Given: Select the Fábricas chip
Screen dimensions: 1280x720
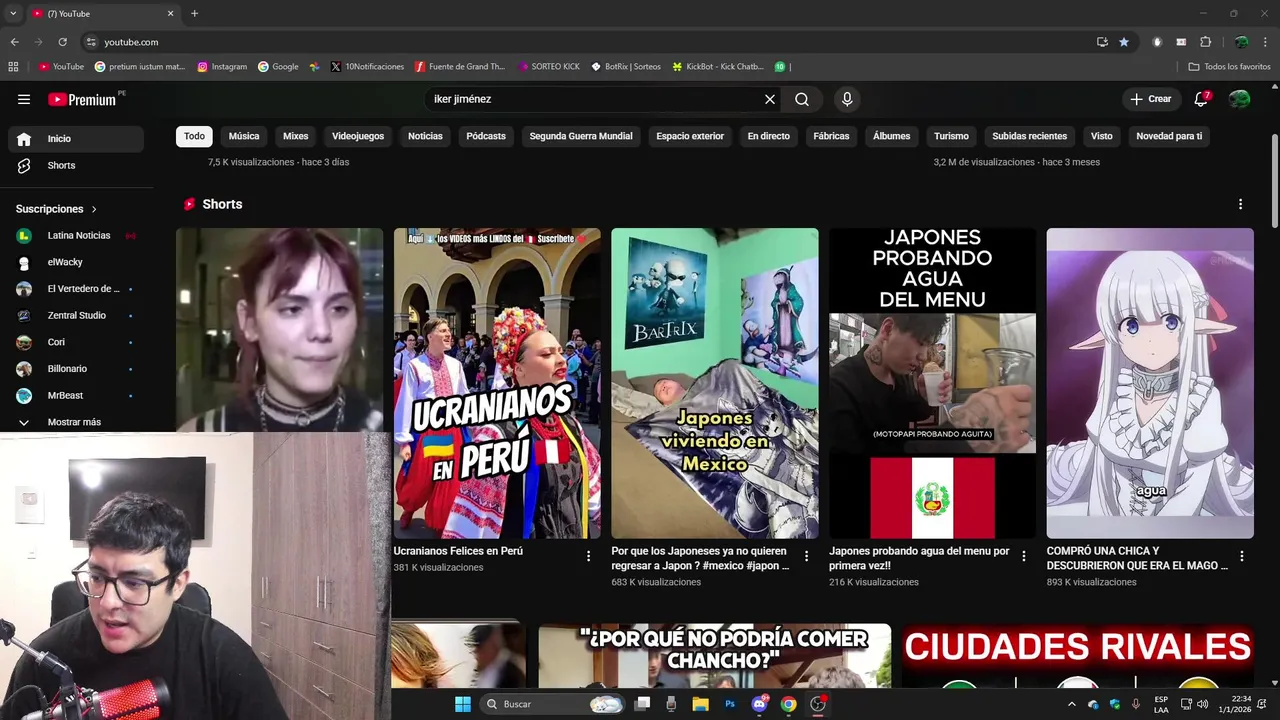Looking at the screenshot, I should pos(831,136).
